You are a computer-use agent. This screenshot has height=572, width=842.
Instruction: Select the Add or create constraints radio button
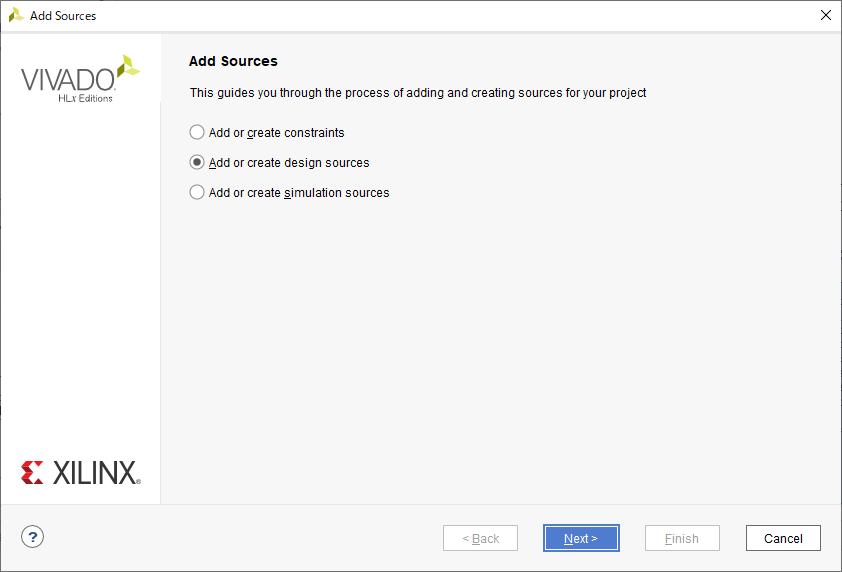[x=197, y=132]
